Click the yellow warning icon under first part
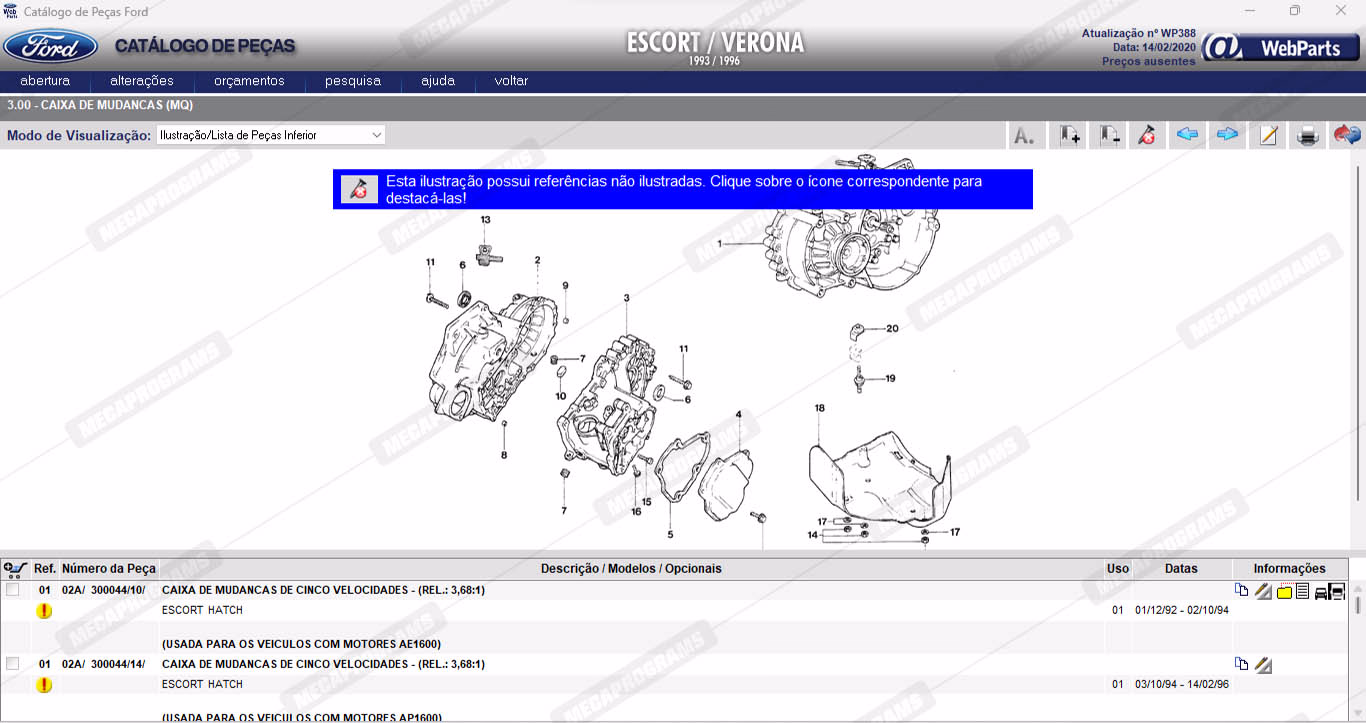Image resolution: width=1366 pixels, height=723 pixels. pyautogui.click(x=44, y=611)
